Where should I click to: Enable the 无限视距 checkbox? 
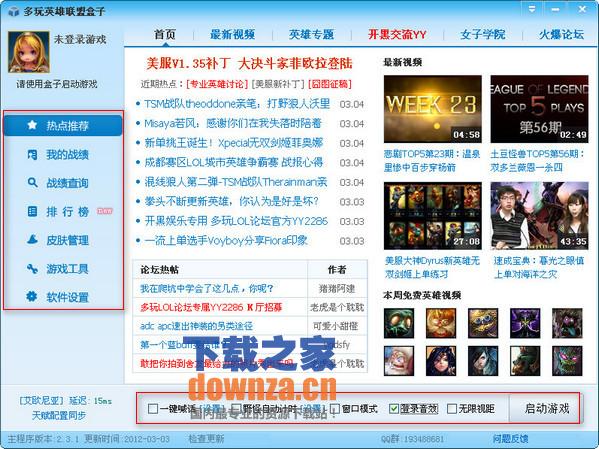452,409
